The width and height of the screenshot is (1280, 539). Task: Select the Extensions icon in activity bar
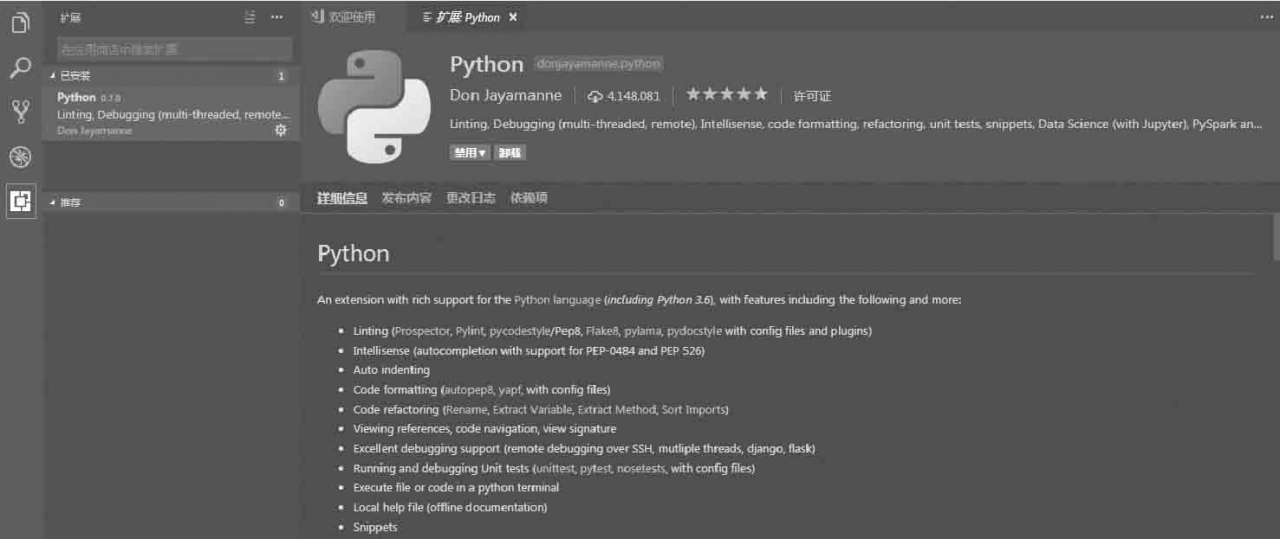(20, 201)
